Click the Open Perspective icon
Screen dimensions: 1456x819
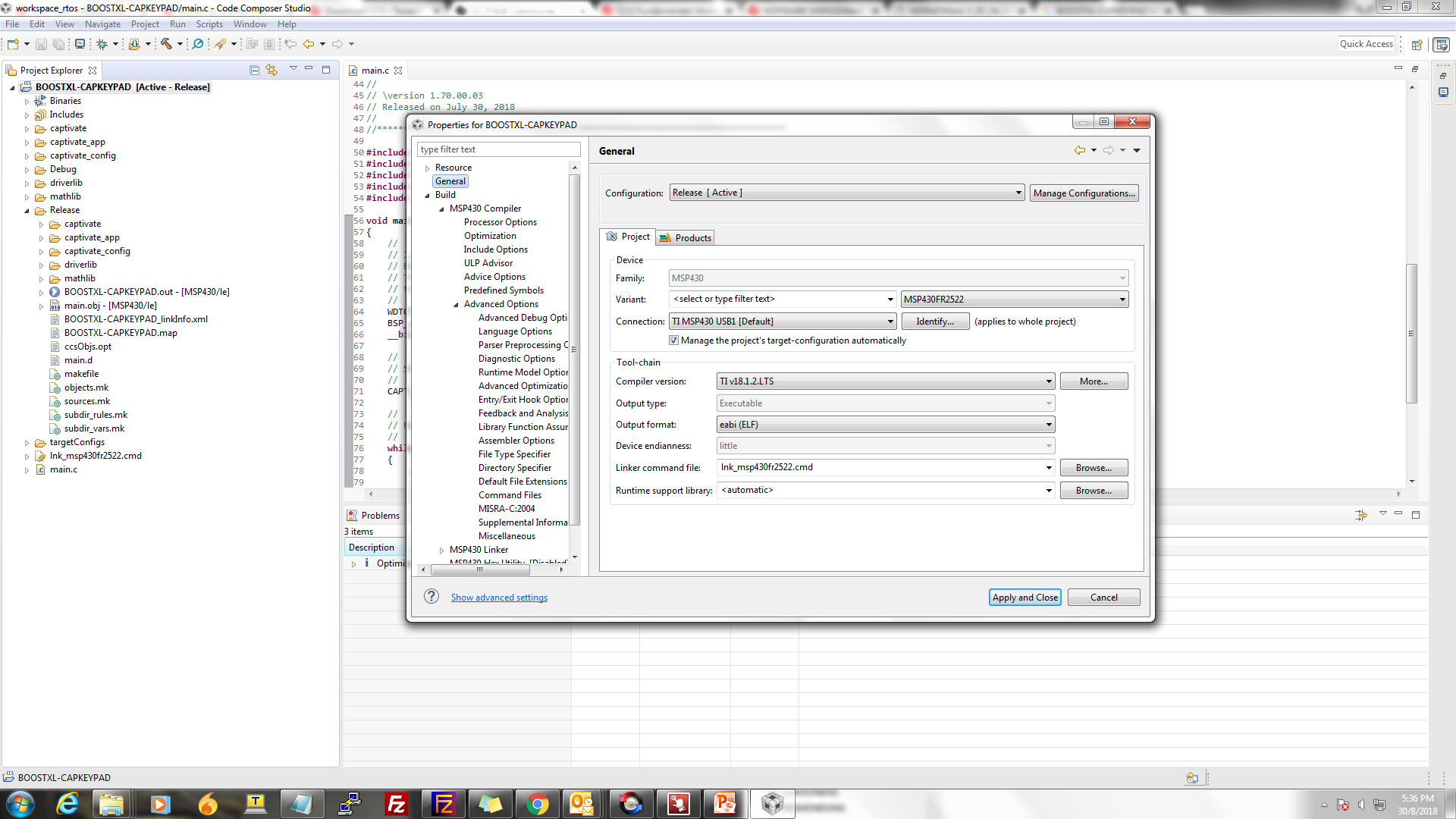(1417, 45)
